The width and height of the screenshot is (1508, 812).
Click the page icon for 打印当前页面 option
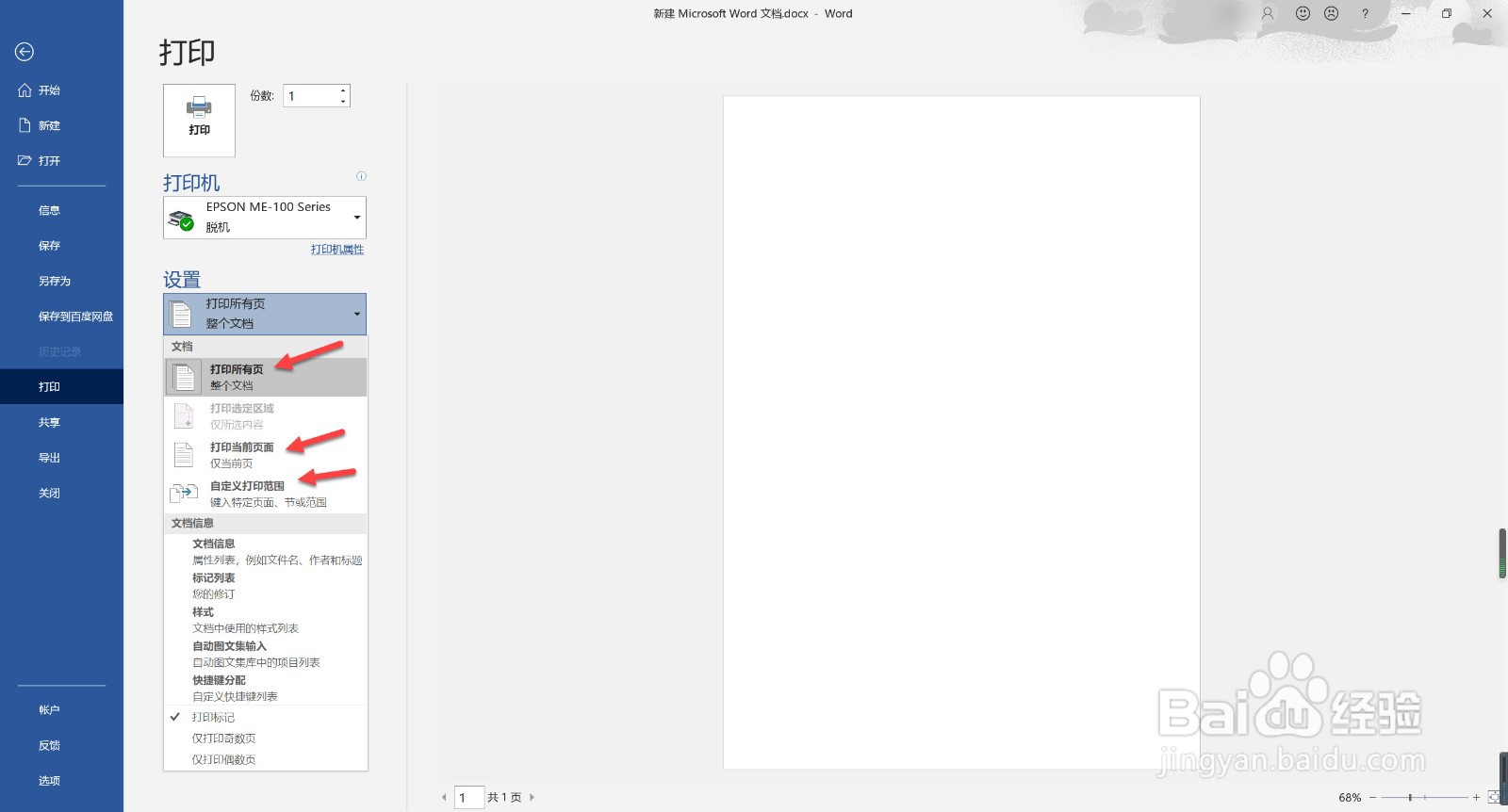[x=184, y=454]
